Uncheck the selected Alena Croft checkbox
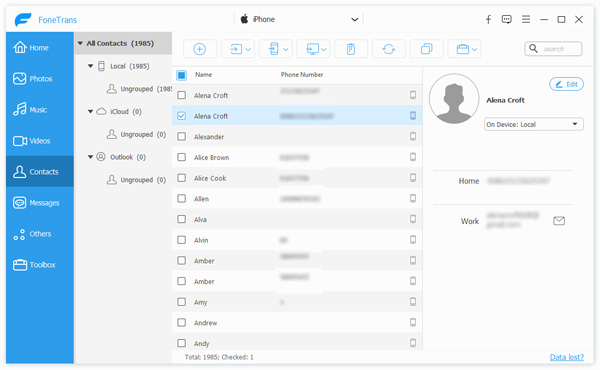This screenshot has width=600, height=370. click(x=182, y=116)
